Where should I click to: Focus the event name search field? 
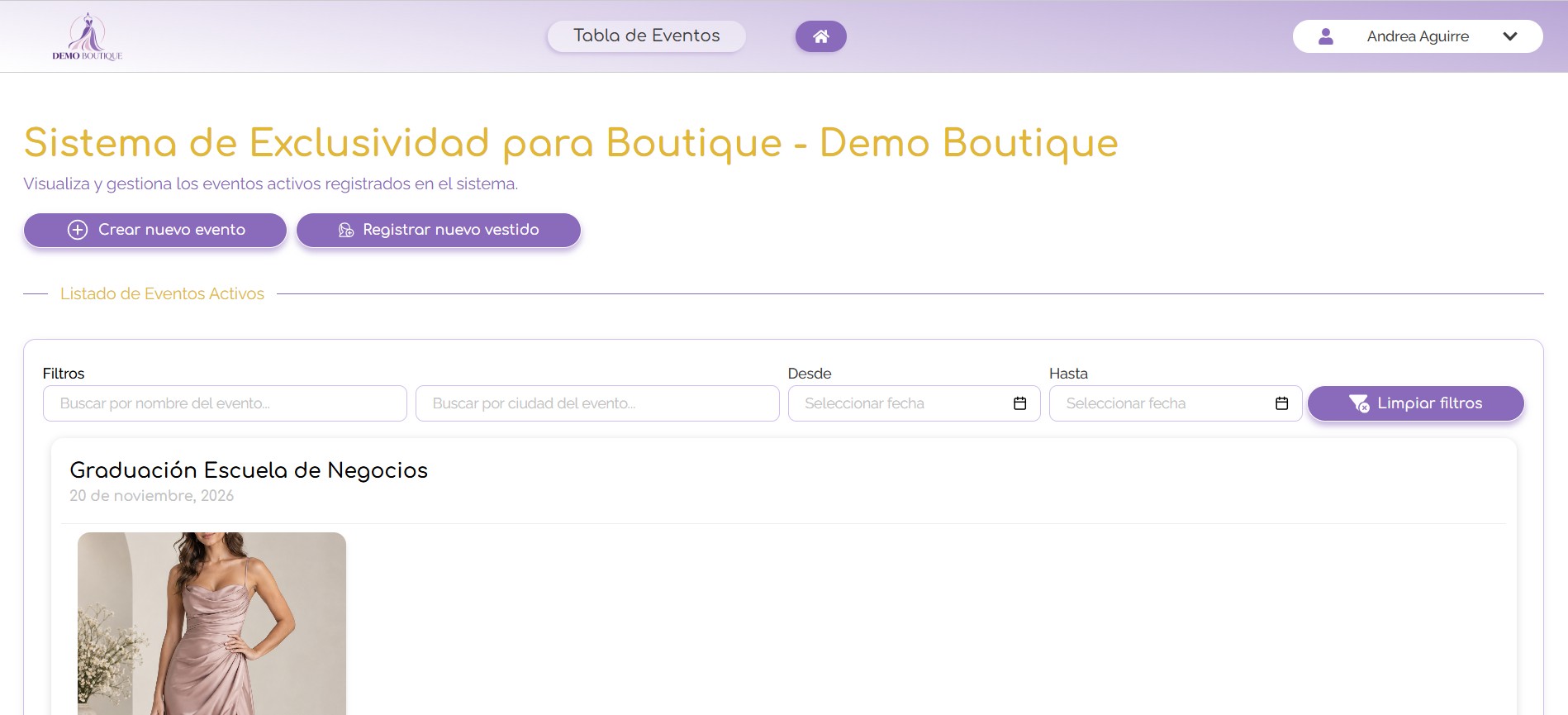pyautogui.click(x=225, y=403)
